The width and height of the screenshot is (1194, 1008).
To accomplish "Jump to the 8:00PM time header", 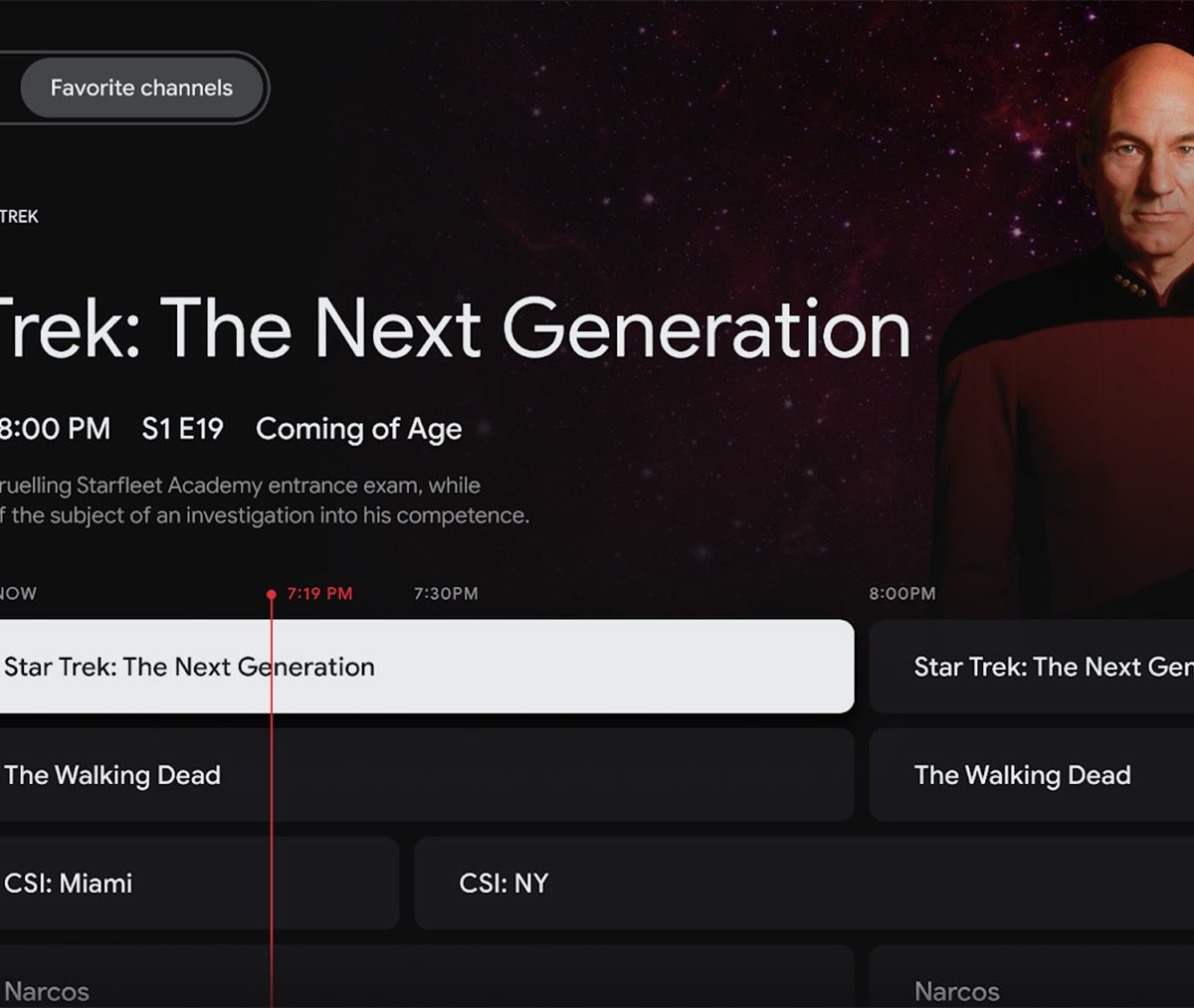I will 901,594.
